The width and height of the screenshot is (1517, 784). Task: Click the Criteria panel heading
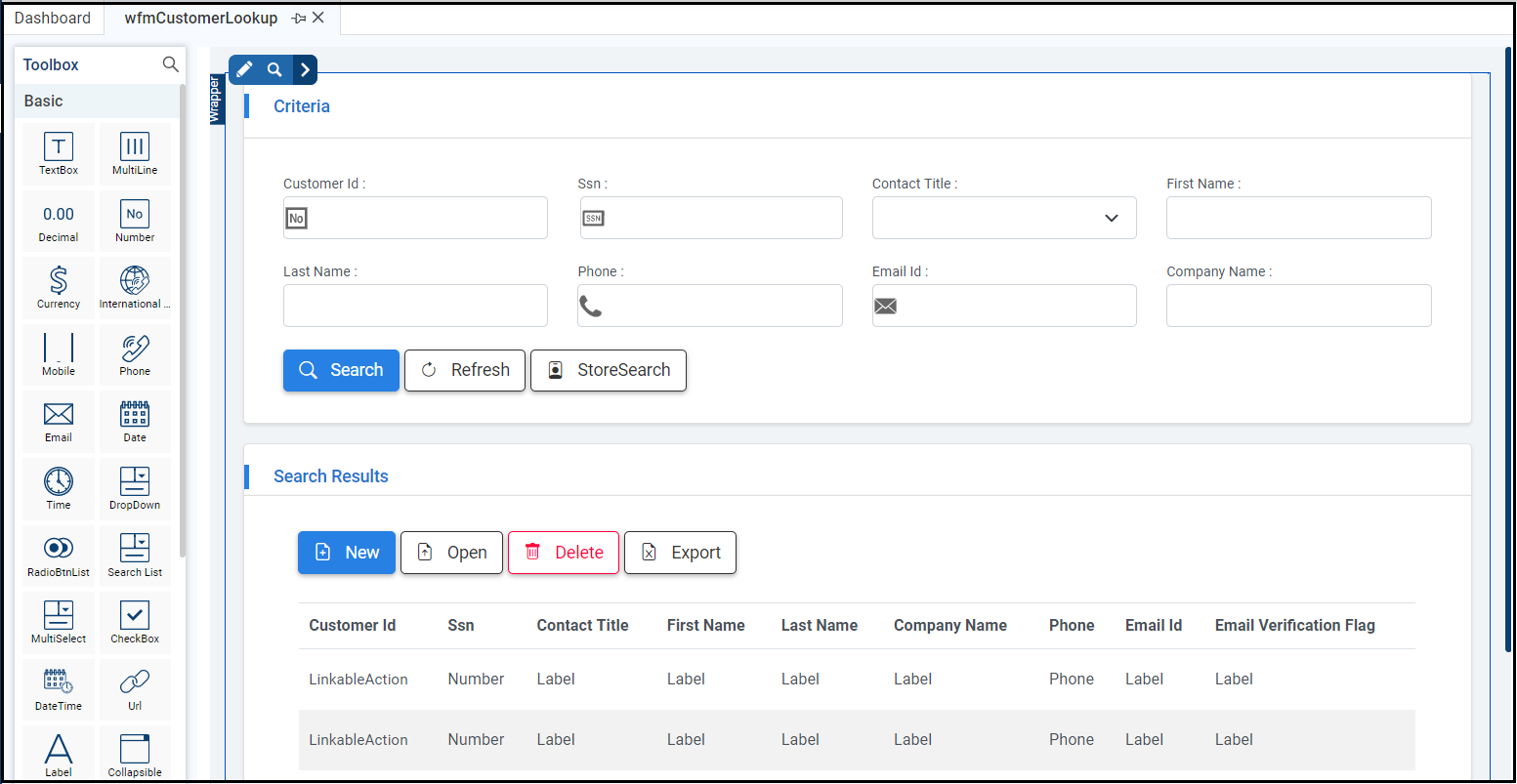[x=302, y=106]
